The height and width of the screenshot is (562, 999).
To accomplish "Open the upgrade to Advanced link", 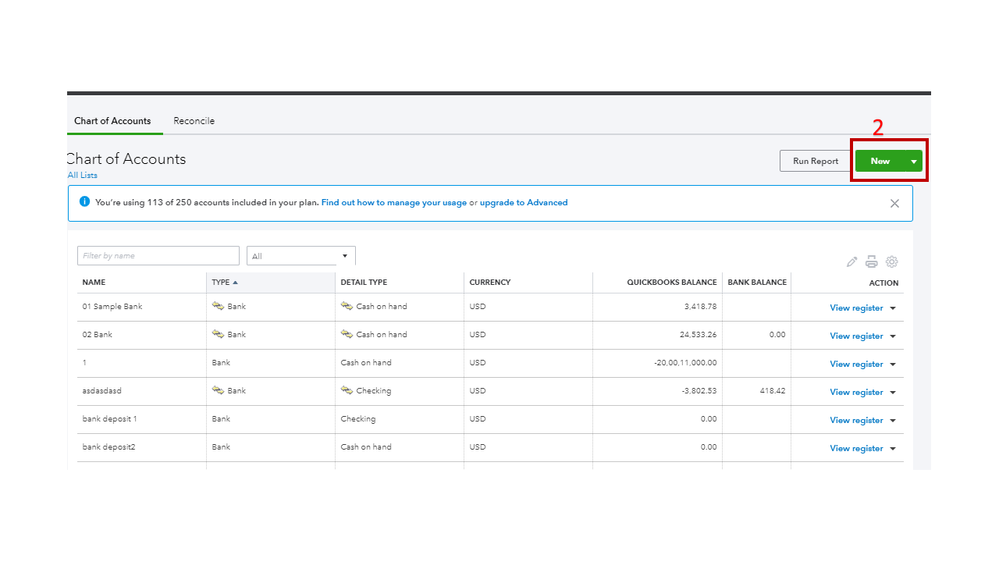I will point(523,203).
